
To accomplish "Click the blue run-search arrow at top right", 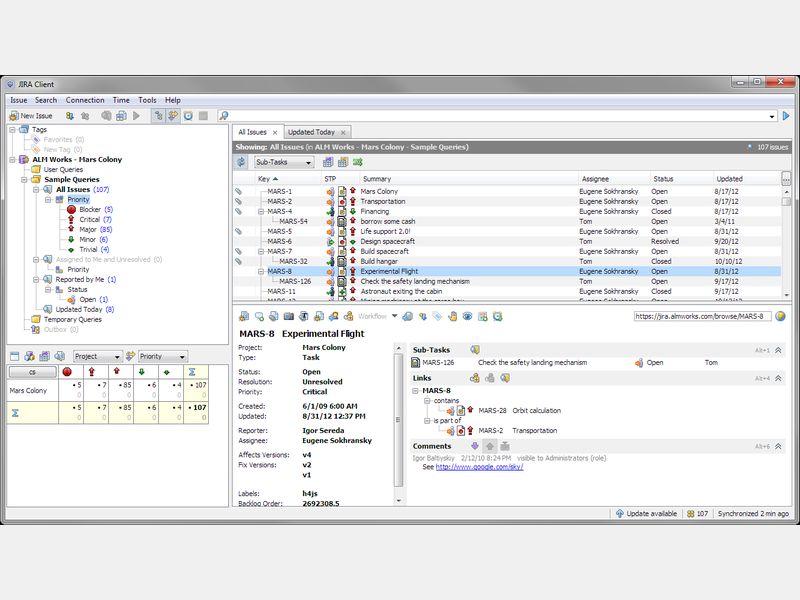I will pyautogui.click(x=786, y=116).
